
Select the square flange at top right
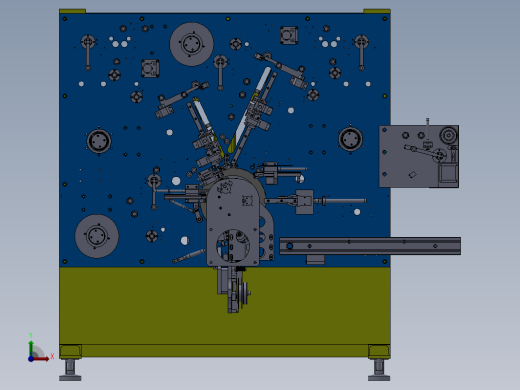(289, 35)
